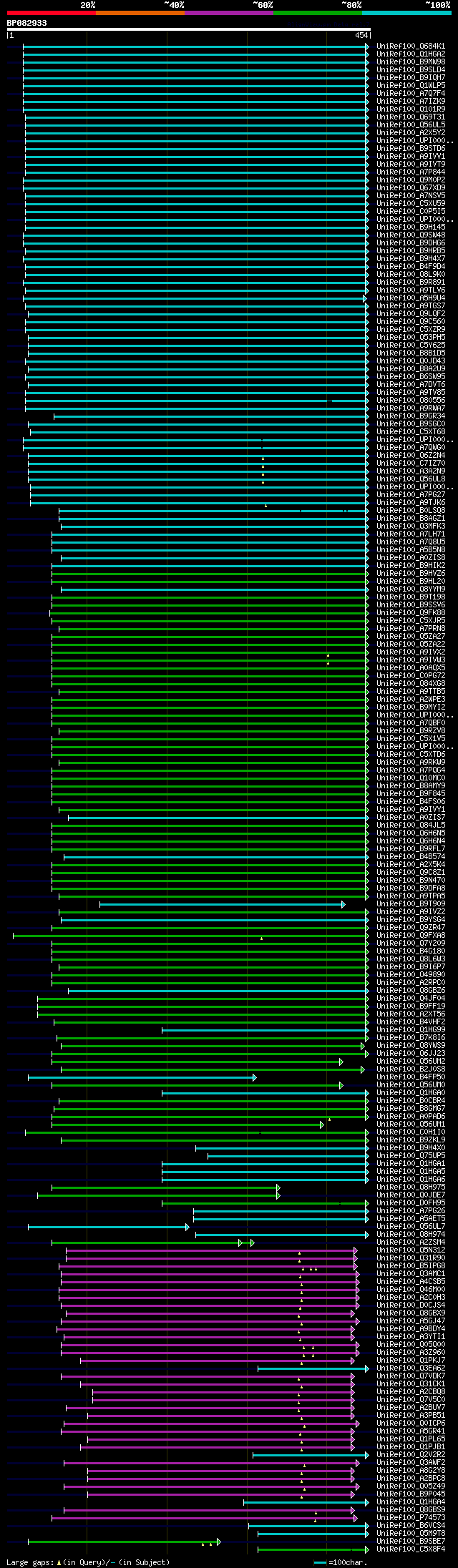Open entry UniRef100_A3A2N9

(411, 471)
